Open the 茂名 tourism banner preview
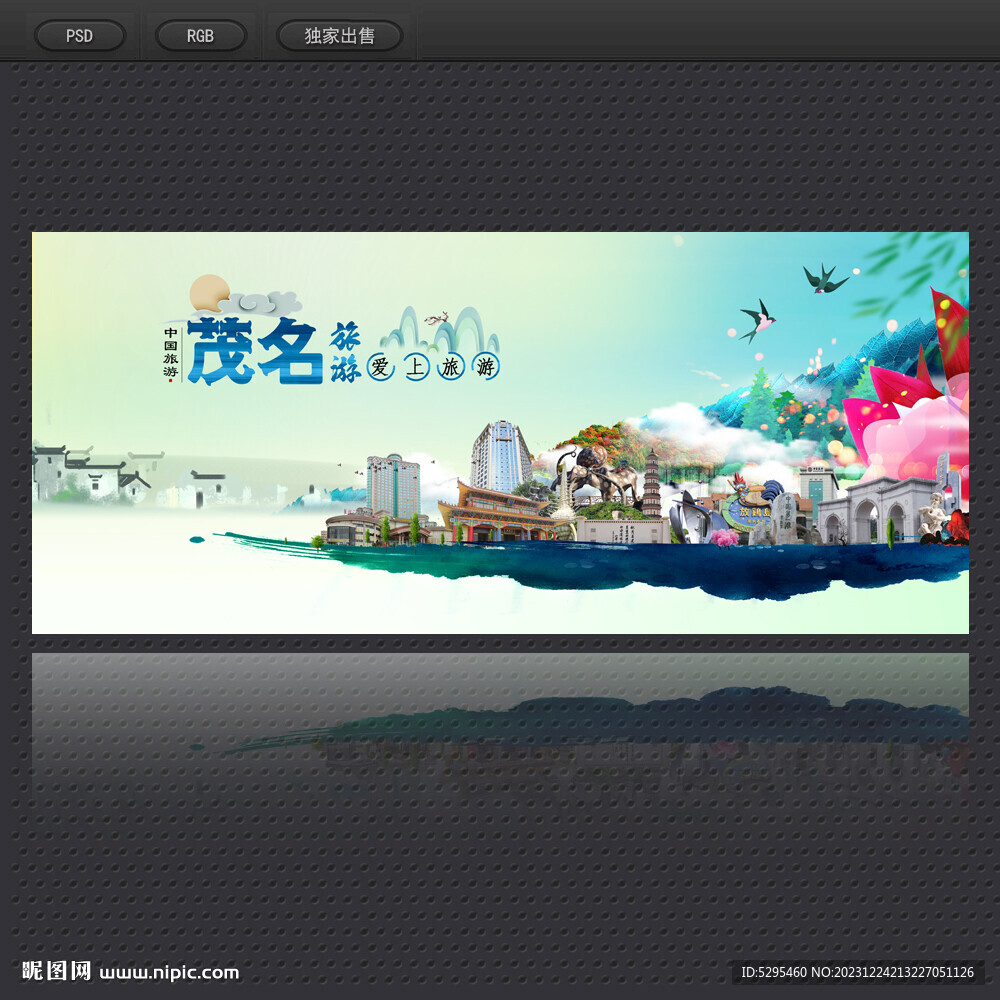The height and width of the screenshot is (1000, 1000). [500, 432]
